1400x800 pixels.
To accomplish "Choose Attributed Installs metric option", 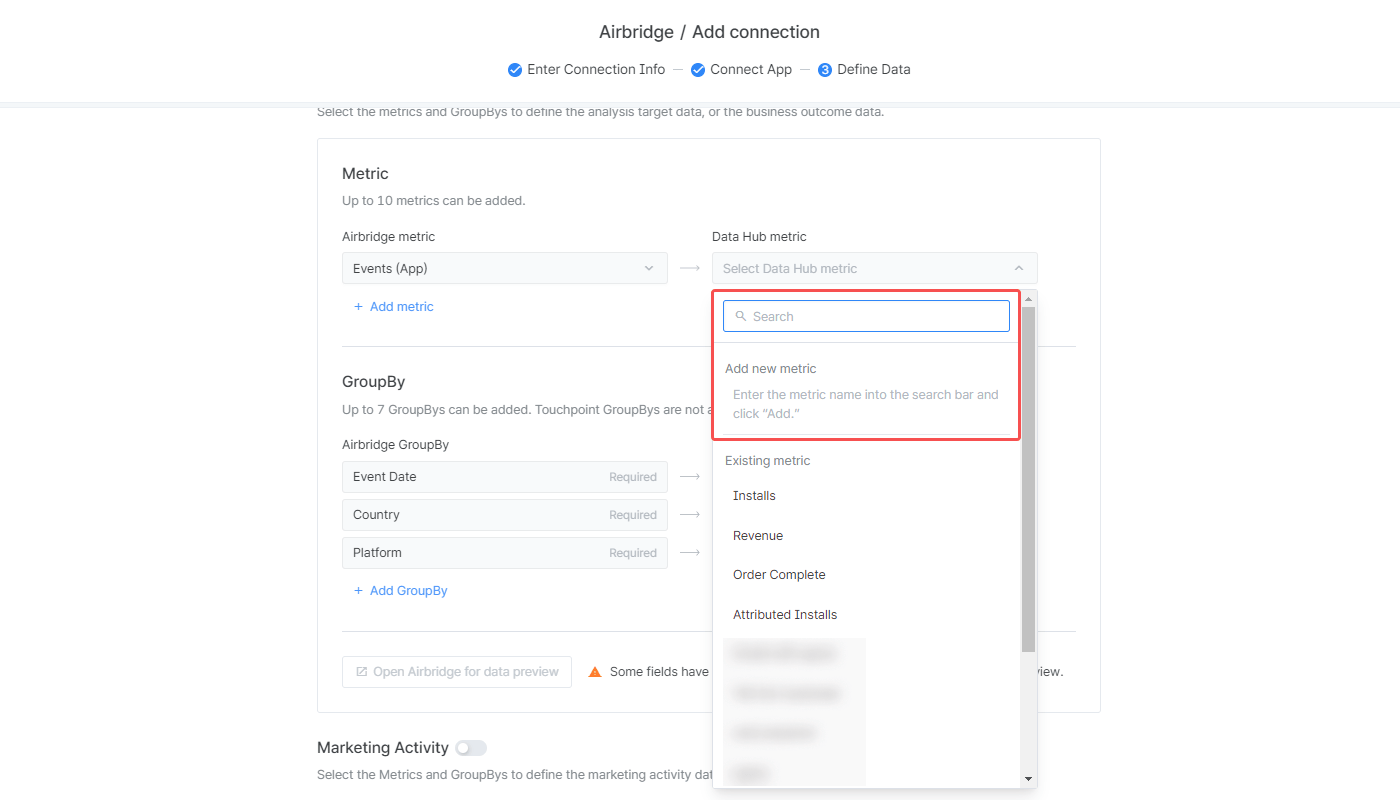I will 785,615.
